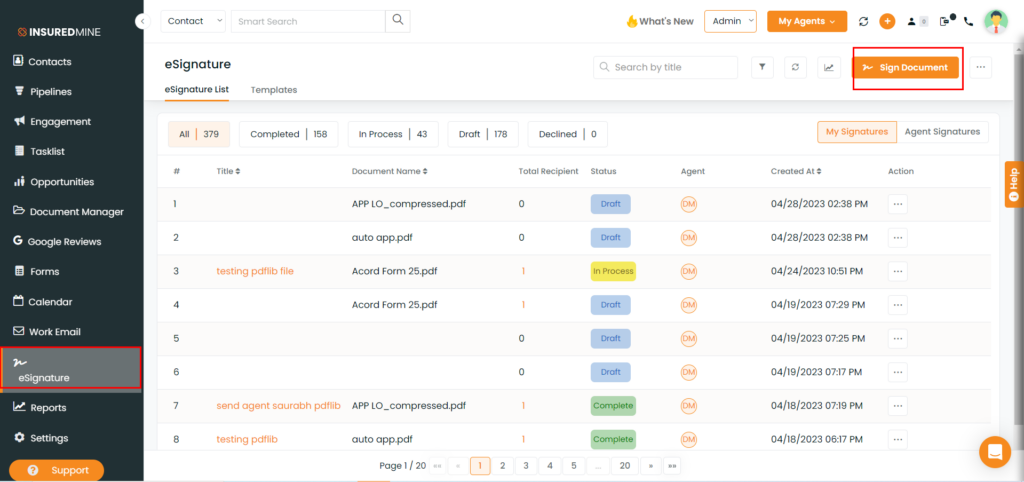Open the phone dialer icon
Viewport: 1024px width, 482px height.
[x=968, y=22]
